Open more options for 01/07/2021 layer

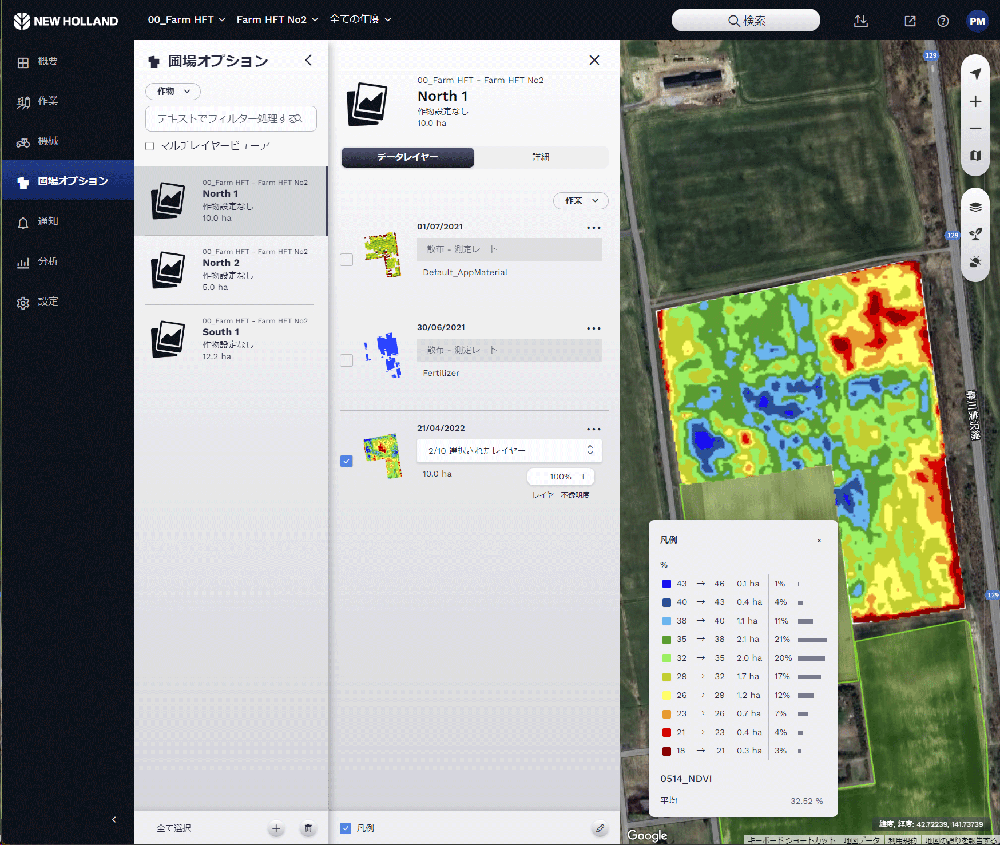[594, 228]
